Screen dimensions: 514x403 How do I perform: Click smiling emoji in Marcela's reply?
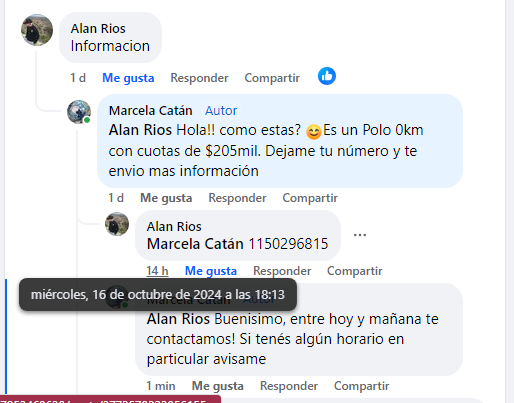pyautogui.click(x=314, y=131)
